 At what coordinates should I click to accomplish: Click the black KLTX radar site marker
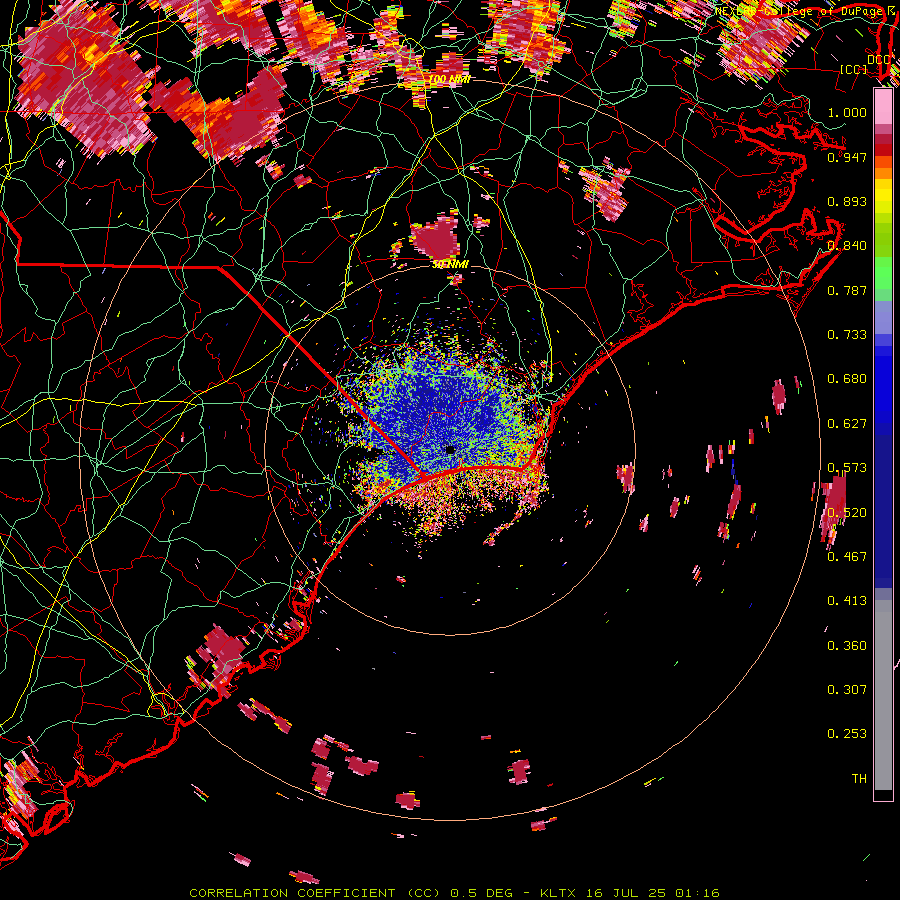coord(451,451)
